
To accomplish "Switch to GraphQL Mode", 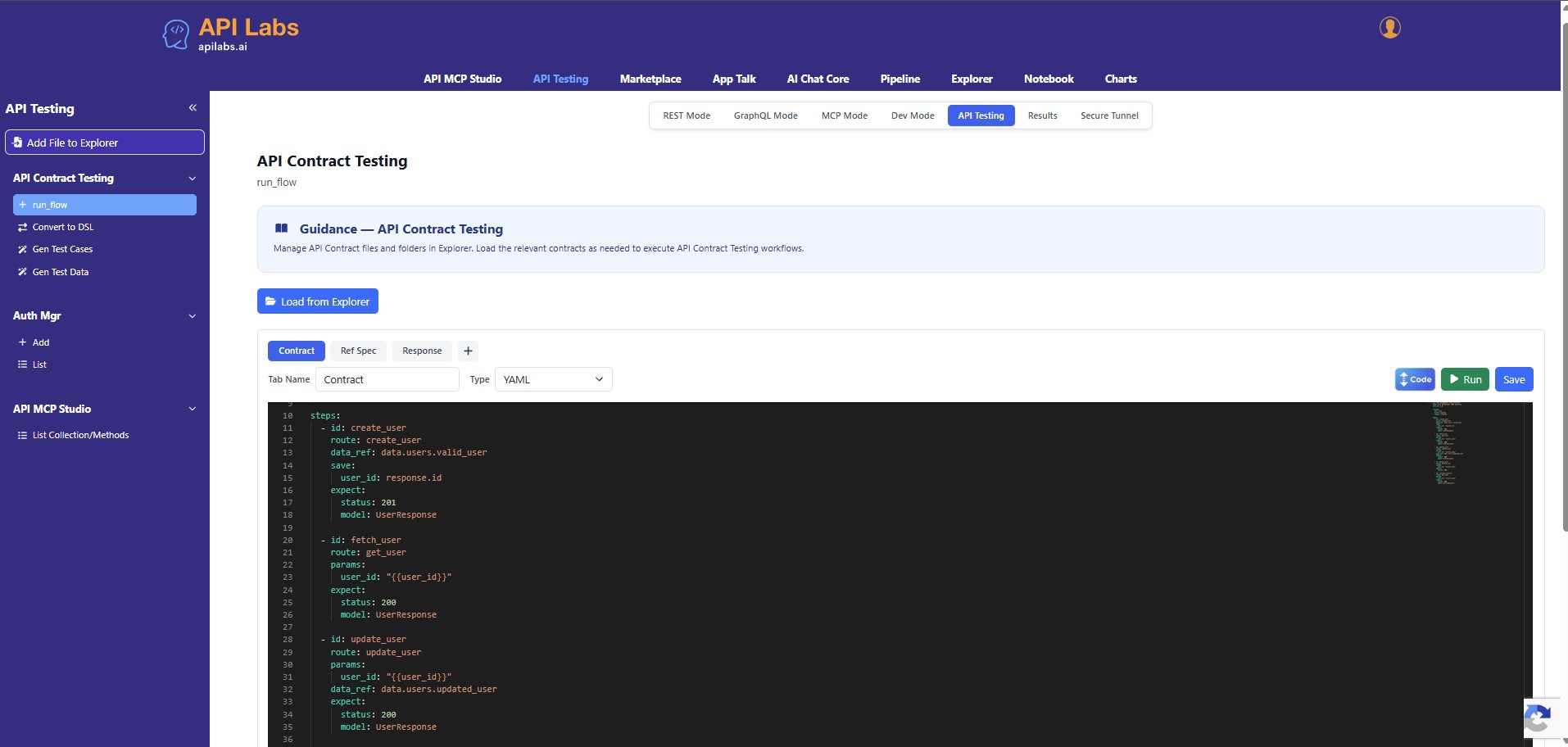I will tap(766, 115).
